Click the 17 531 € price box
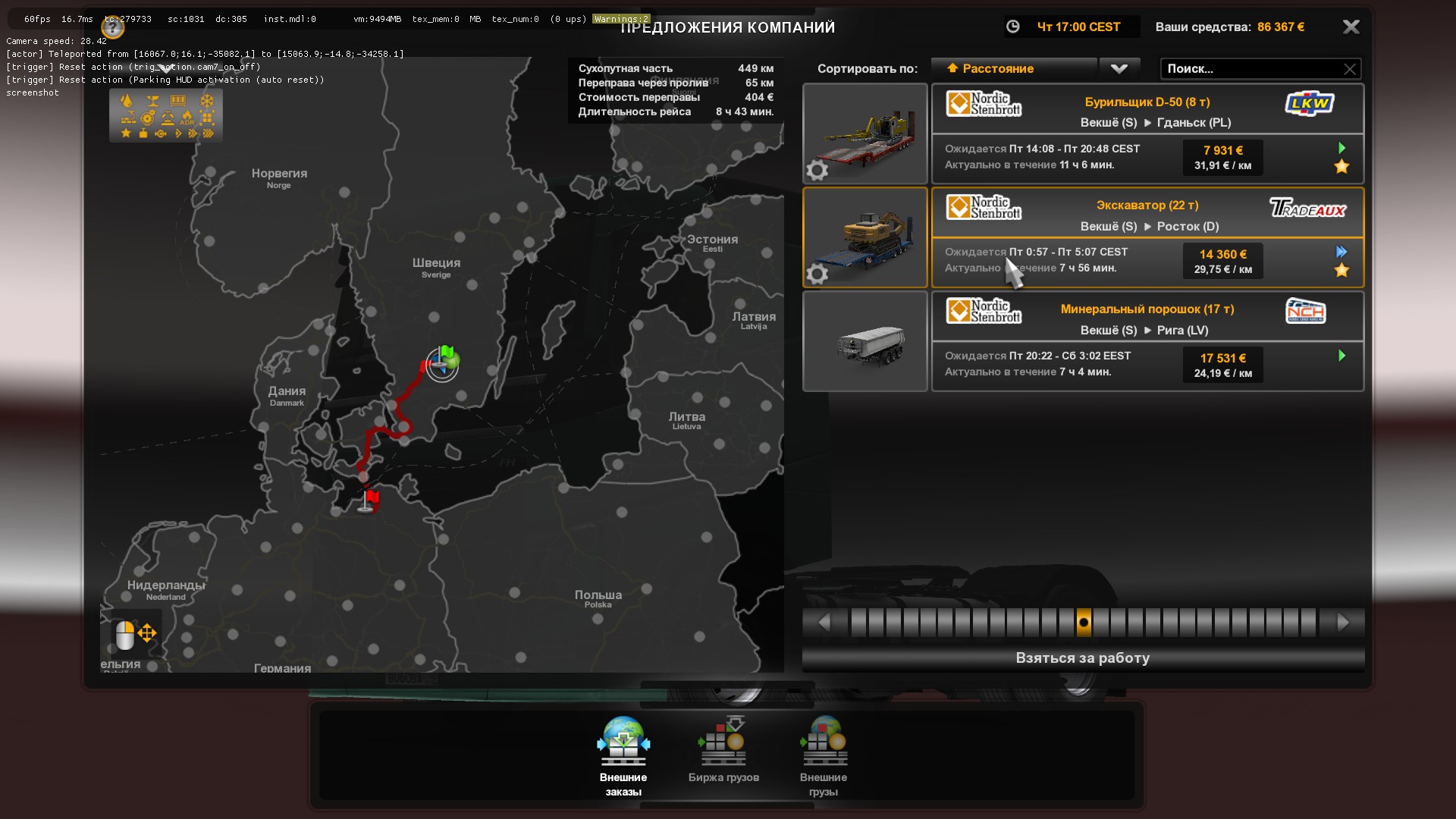The image size is (1456, 819). (x=1222, y=365)
